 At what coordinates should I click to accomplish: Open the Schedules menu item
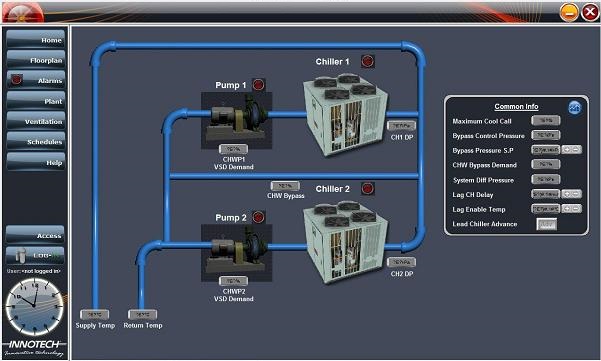[36, 141]
